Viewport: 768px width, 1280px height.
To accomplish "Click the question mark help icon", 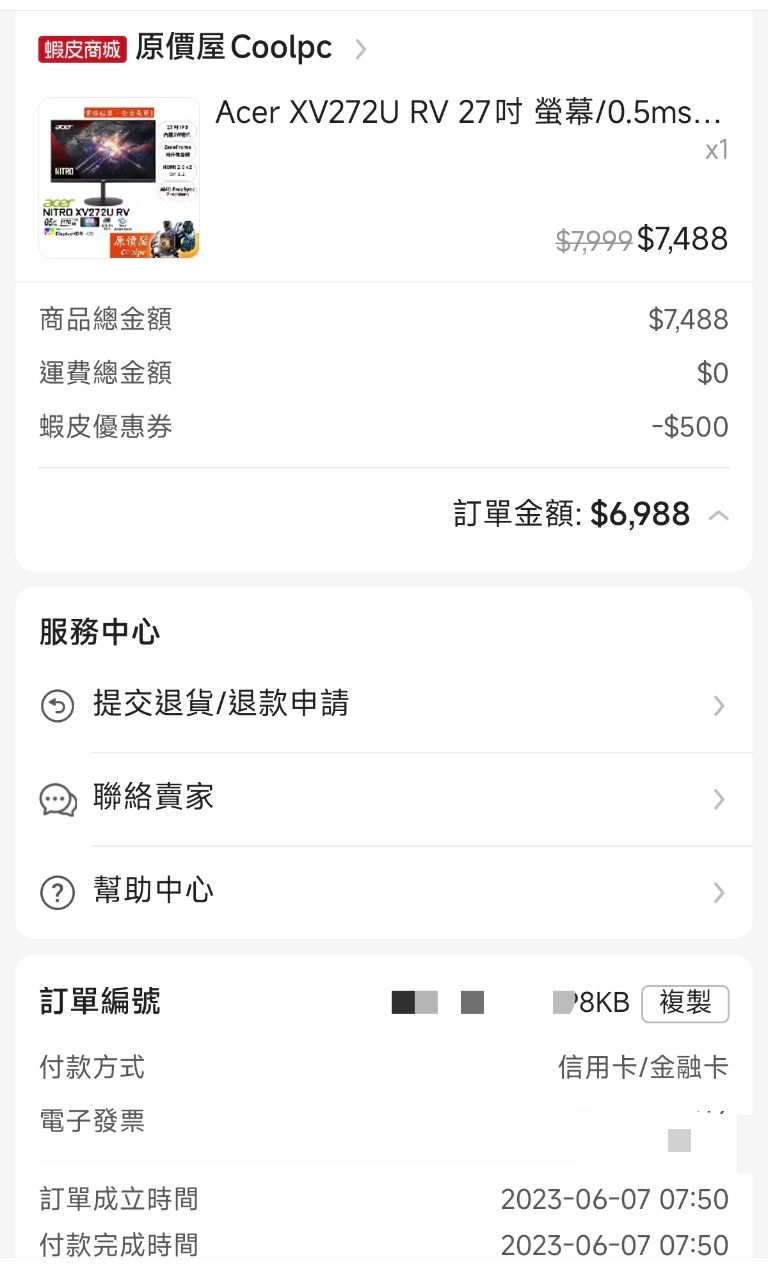I will pos(57,892).
